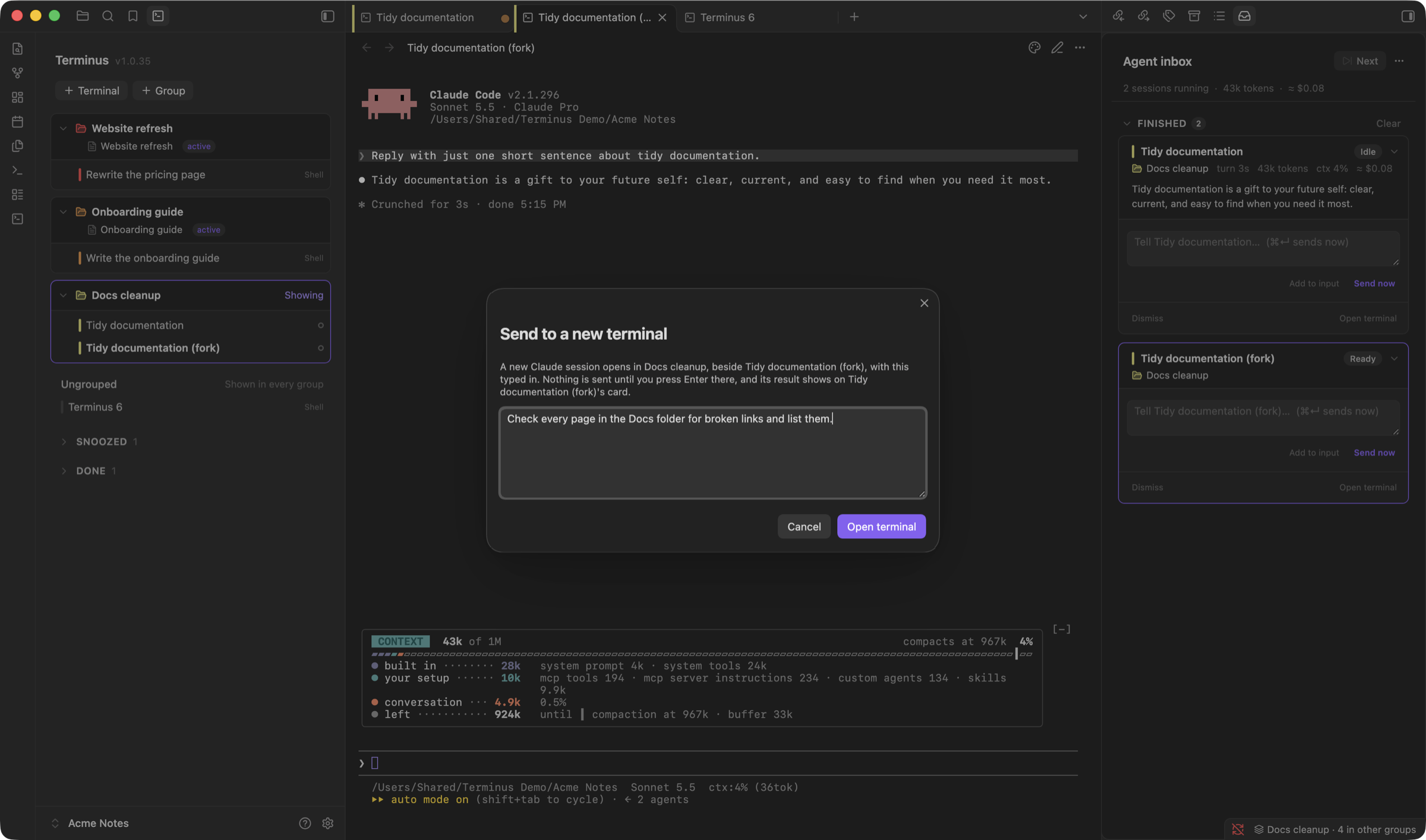This screenshot has width=1426, height=840.
Task: Collapse the FINISHED section
Action: (1127, 124)
